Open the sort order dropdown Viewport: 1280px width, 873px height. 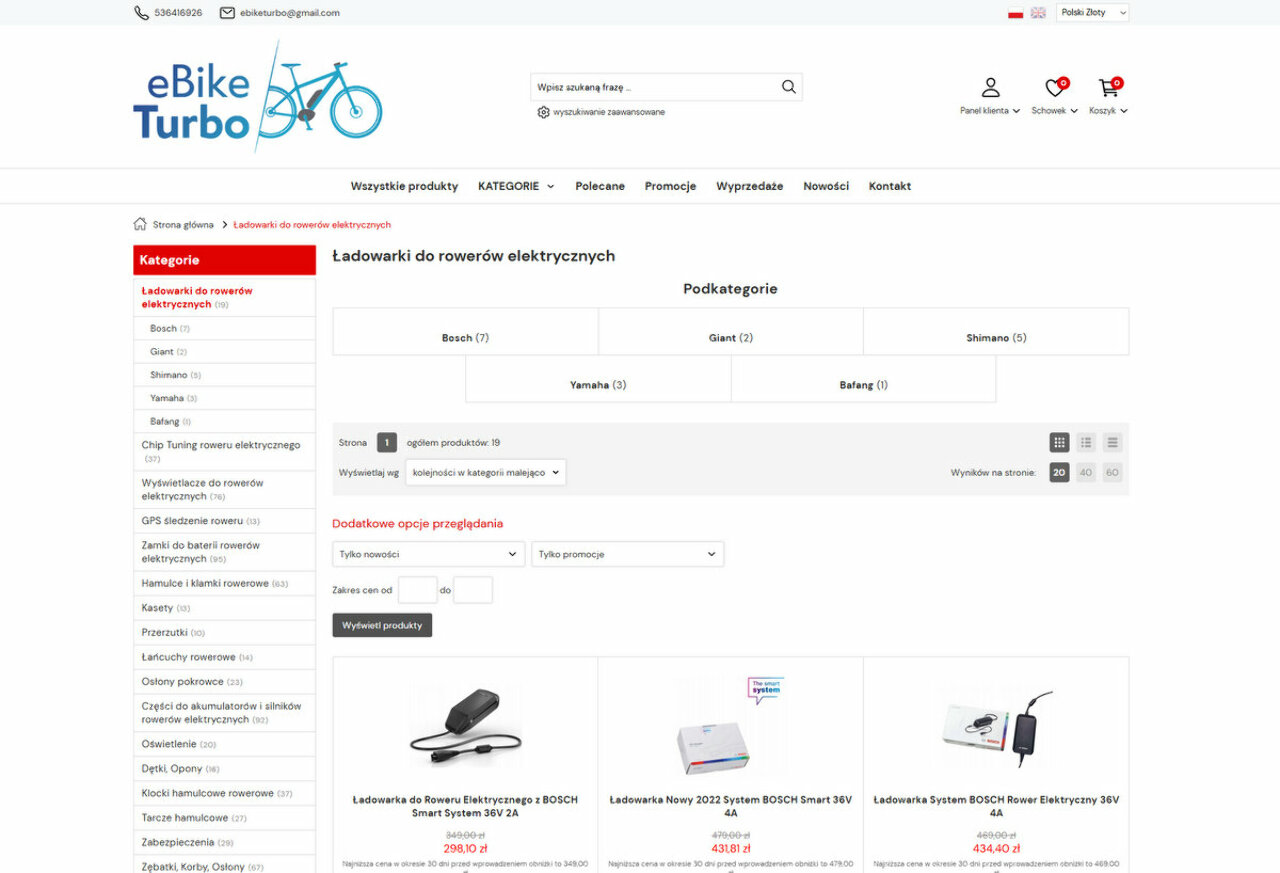[x=485, y=472]
